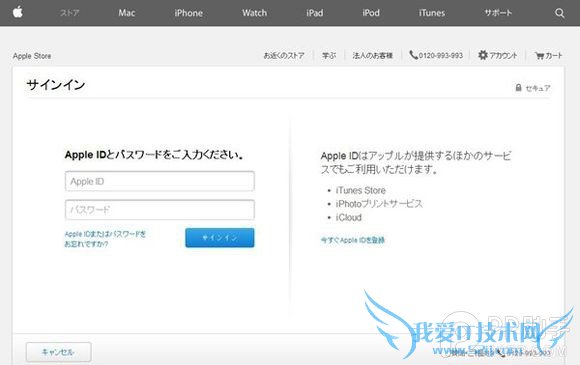Click the Apple logo icon

pyautogui.click(x=18, y=12)
